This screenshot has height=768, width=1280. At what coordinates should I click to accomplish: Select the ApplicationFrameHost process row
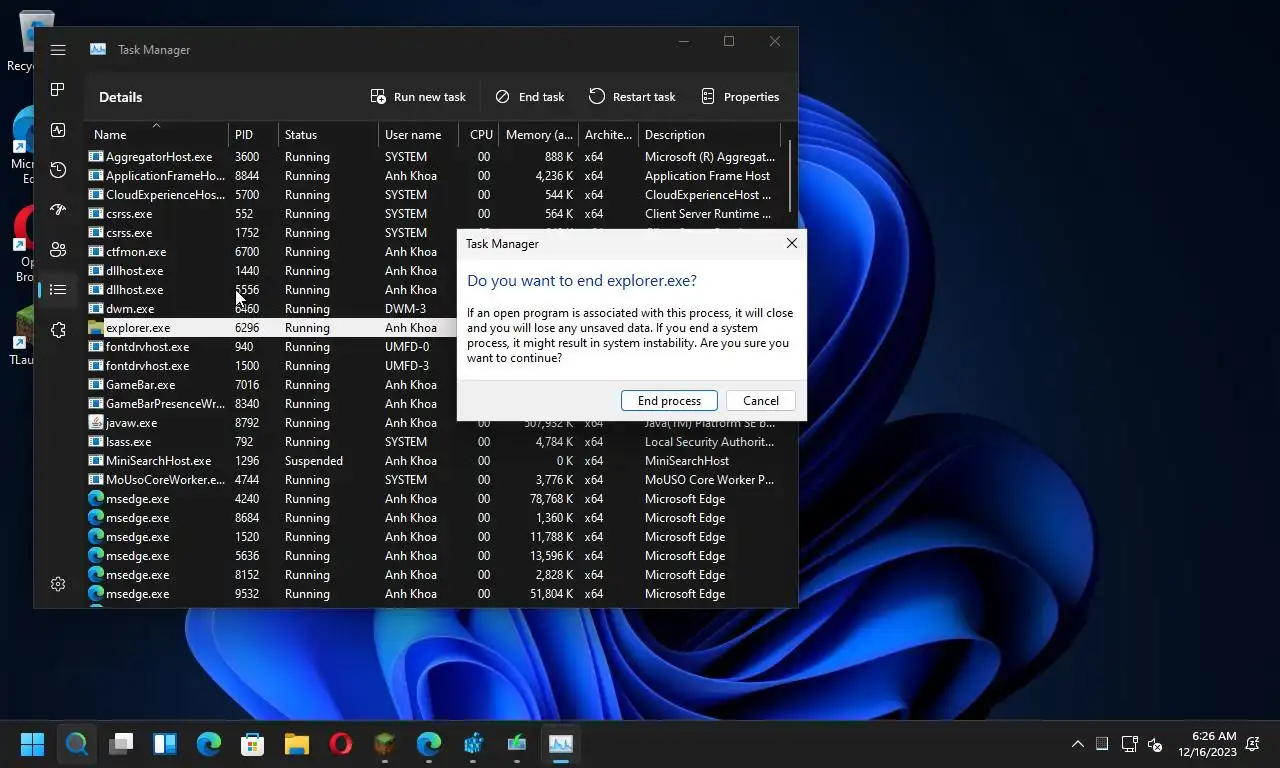coord(436,176)
